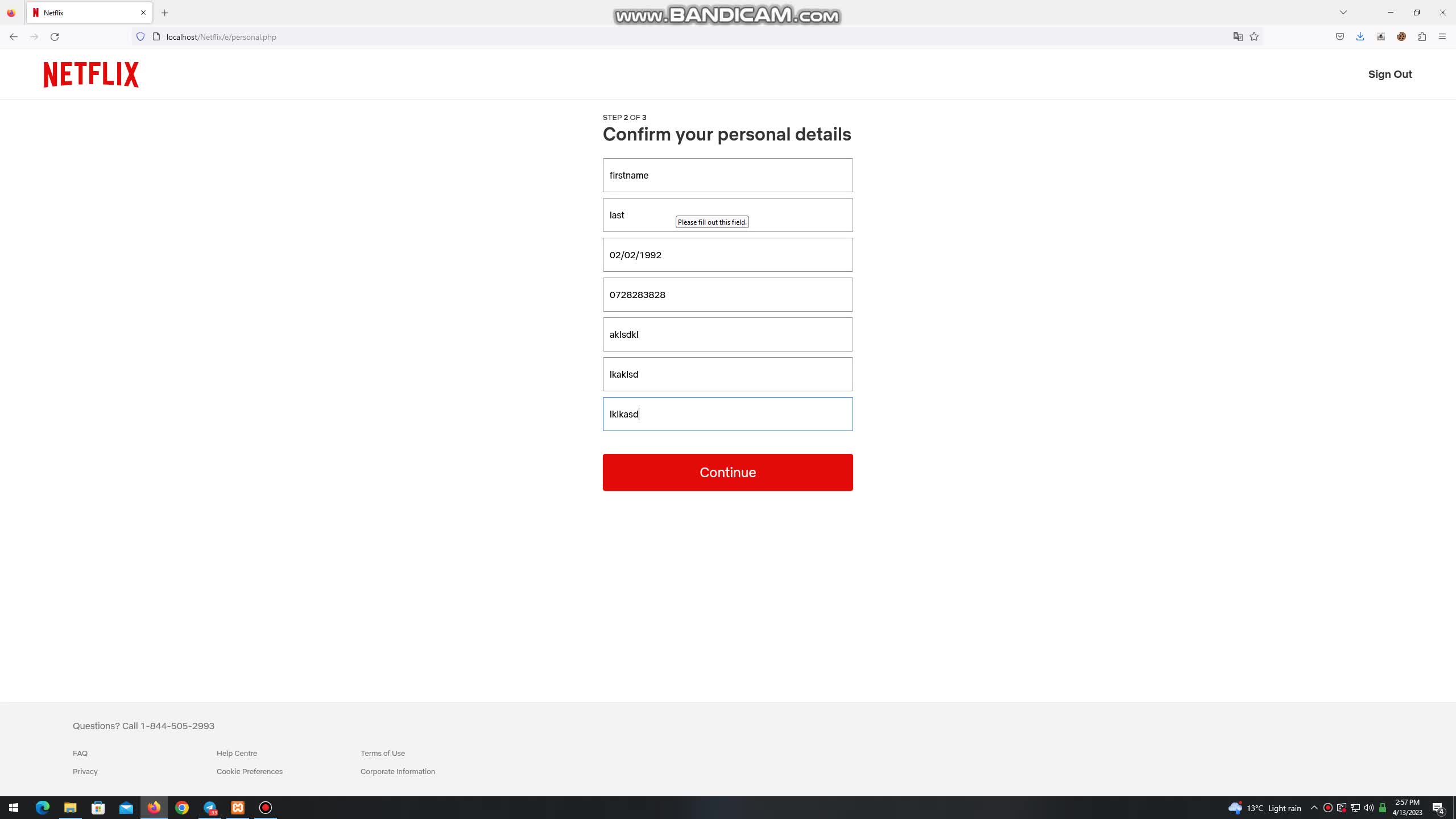Open the Cookie Preferences link
This screenshot has height=819, width=1456.
(x=249, y=771)
